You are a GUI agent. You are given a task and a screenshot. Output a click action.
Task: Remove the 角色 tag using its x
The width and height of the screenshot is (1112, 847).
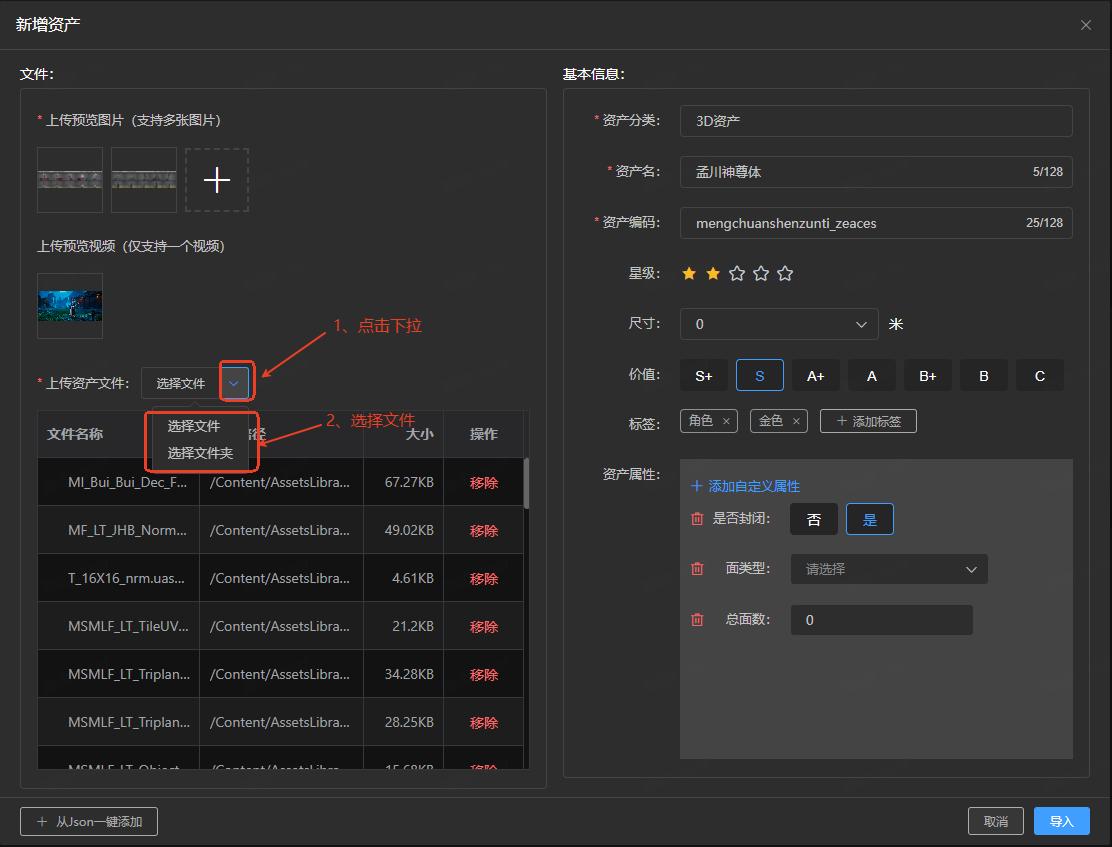(x=726, y=421)
